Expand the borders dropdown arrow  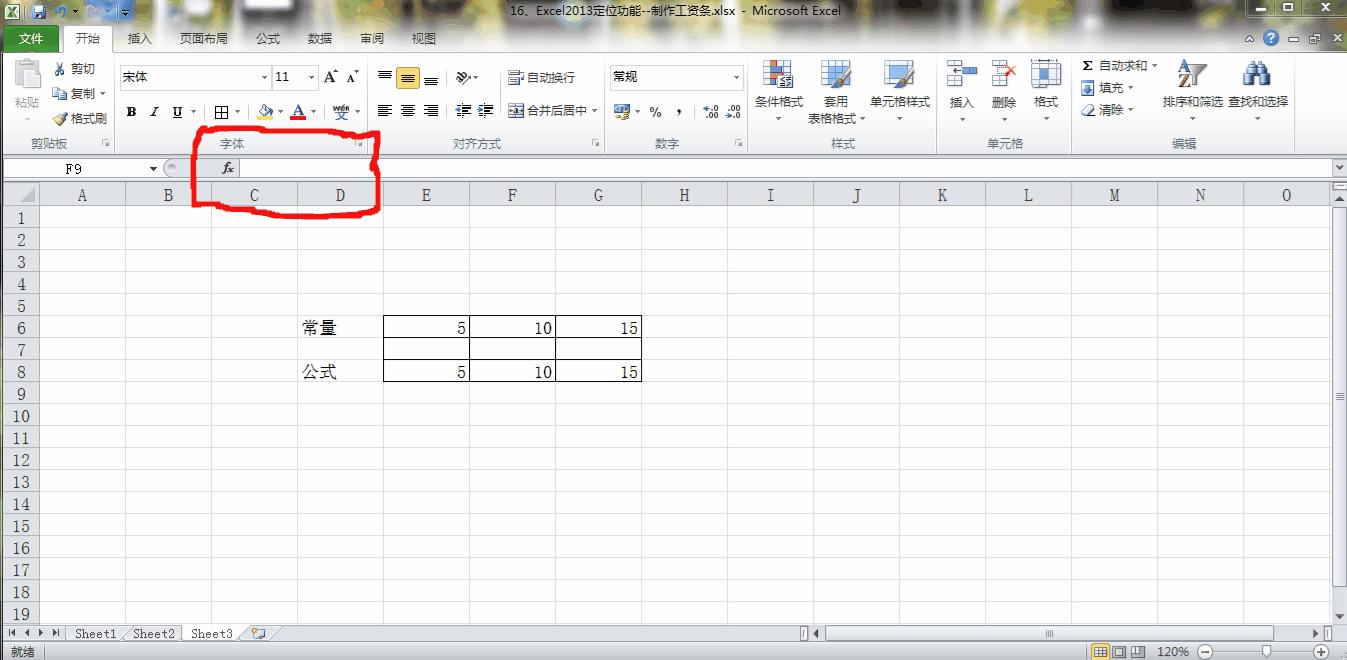pyautogui.click(x=236, y=112)
